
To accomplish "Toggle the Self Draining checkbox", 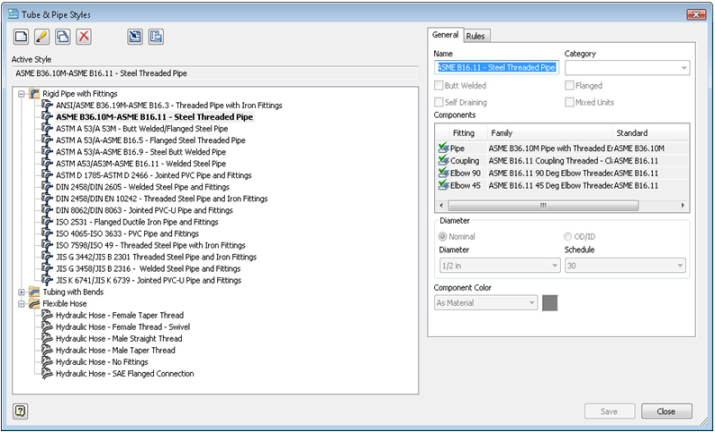I will tap(439, 102).
